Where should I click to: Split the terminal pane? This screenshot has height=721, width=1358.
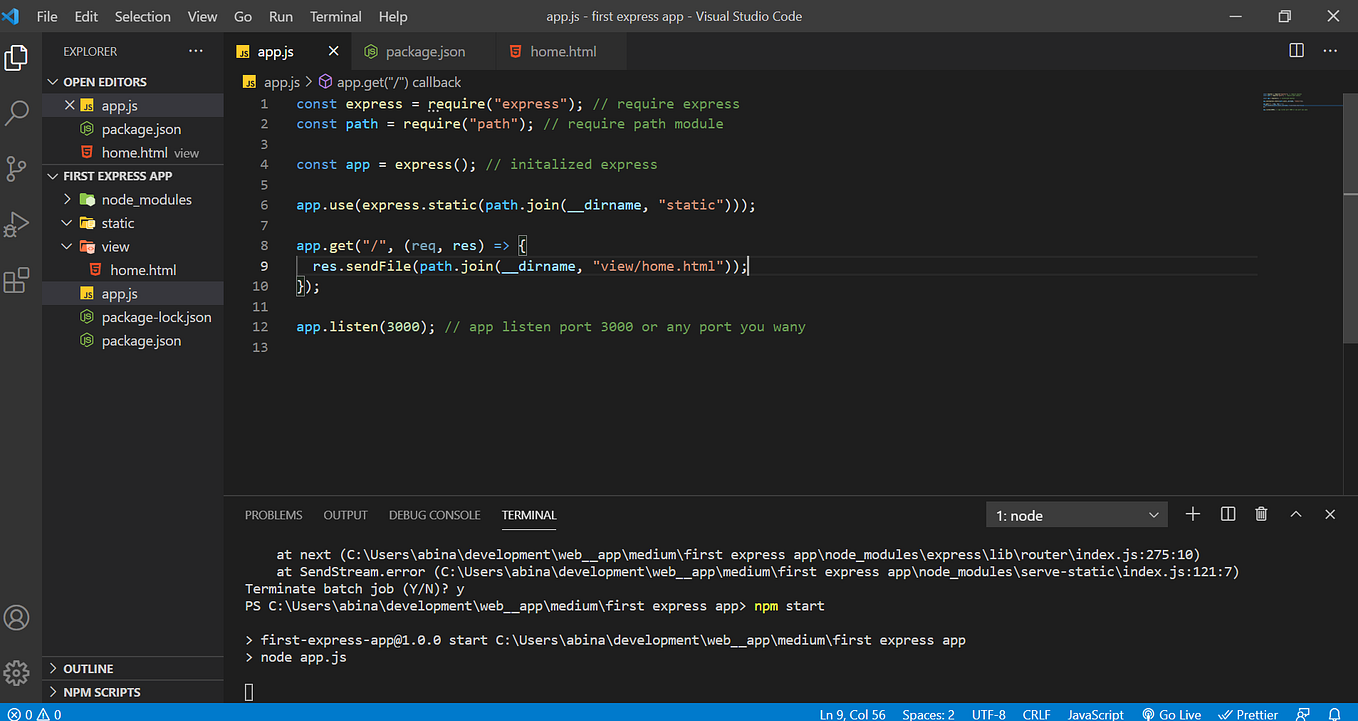[1227, 513]
